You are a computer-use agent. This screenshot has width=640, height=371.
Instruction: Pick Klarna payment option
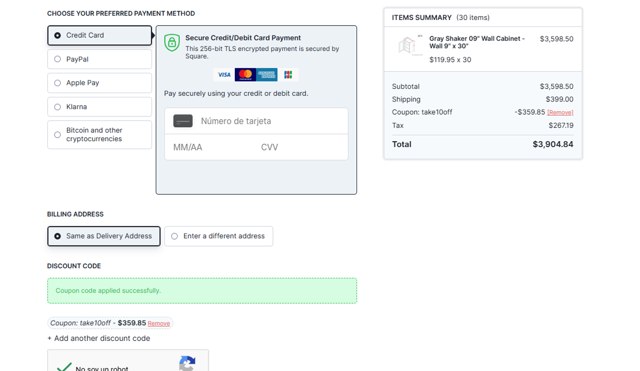(58, 107)
